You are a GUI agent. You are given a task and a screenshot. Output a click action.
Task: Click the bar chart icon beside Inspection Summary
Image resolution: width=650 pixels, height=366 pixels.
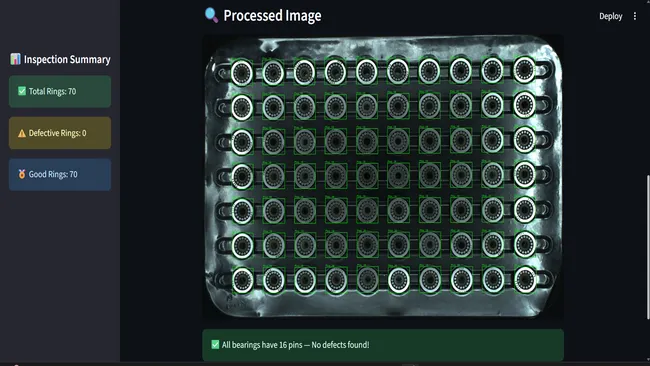point(15,59)
